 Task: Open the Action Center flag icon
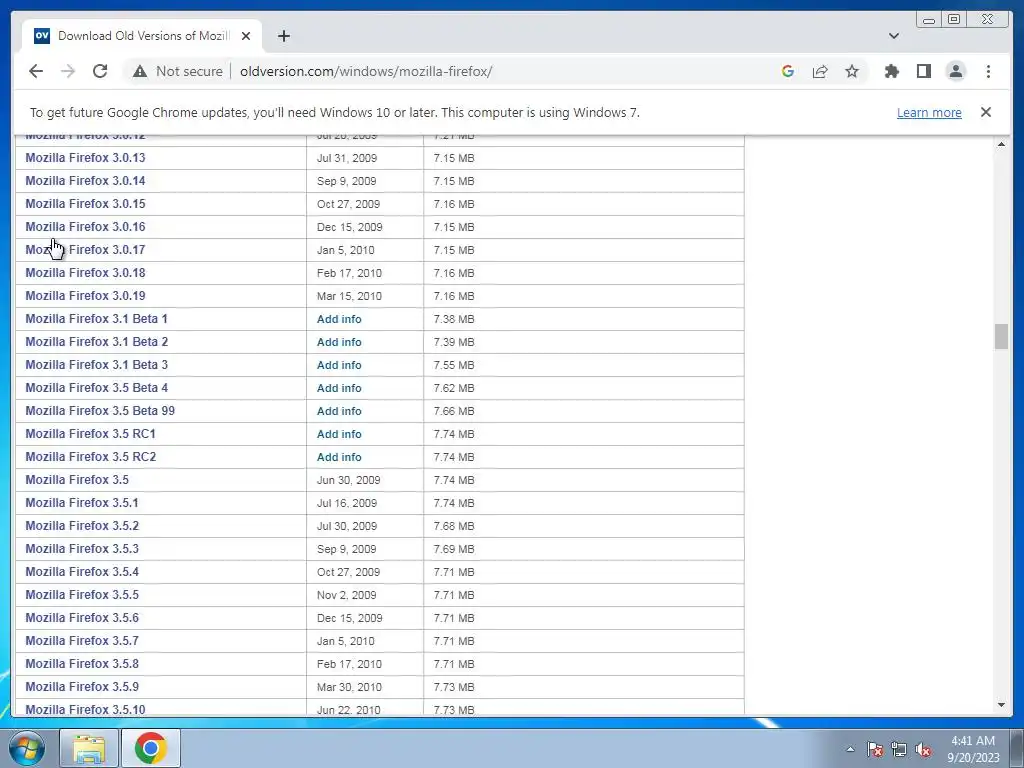[874, 749]
